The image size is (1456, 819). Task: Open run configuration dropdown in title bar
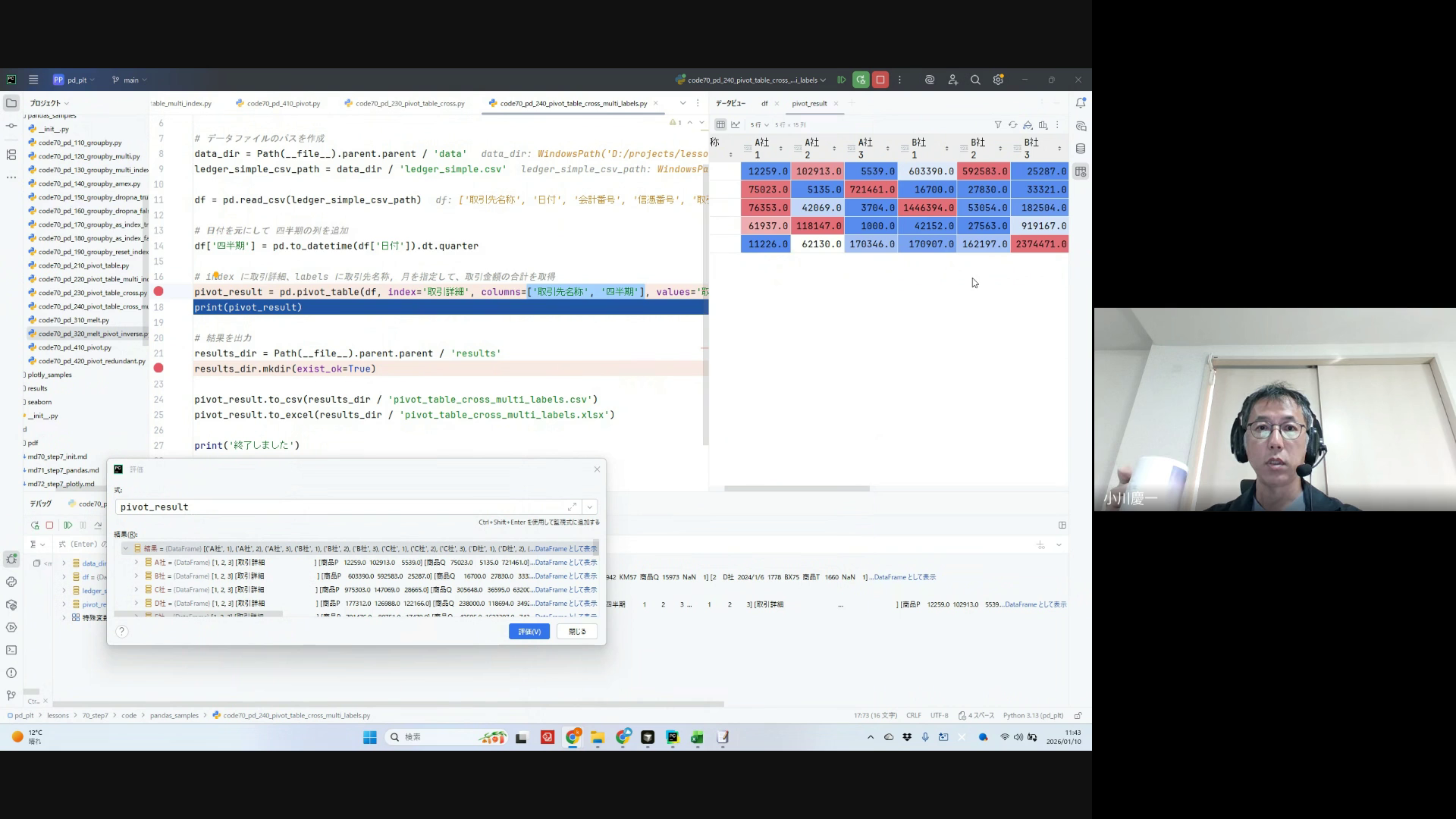coord(751,80)
